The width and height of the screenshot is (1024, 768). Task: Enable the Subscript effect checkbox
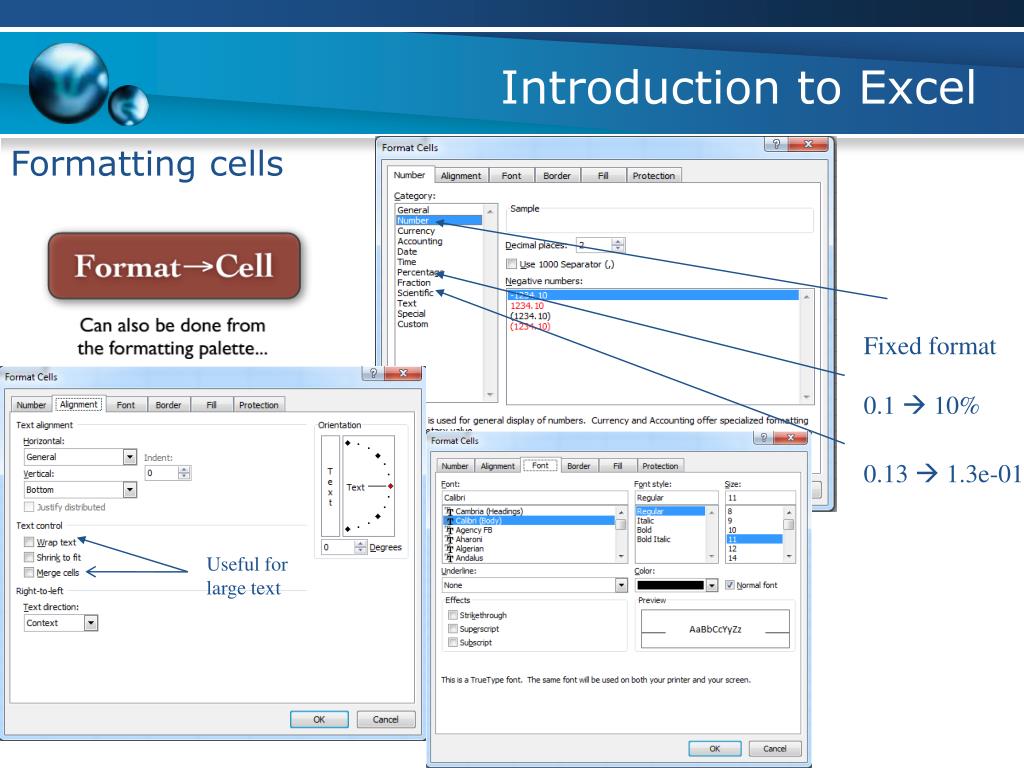[453, 643]
